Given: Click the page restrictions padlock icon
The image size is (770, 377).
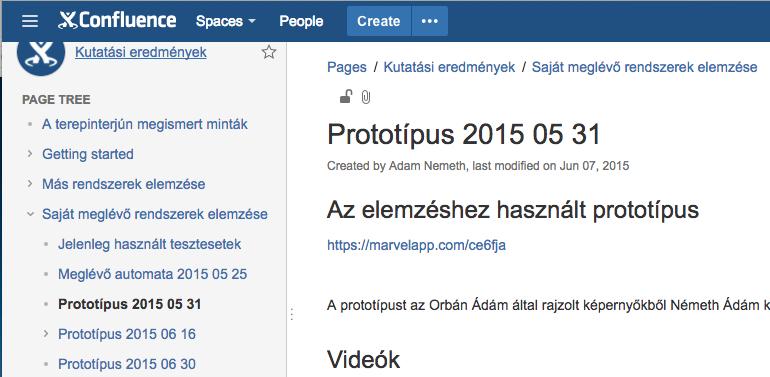Looking at the screenshot, I should 346,97.
